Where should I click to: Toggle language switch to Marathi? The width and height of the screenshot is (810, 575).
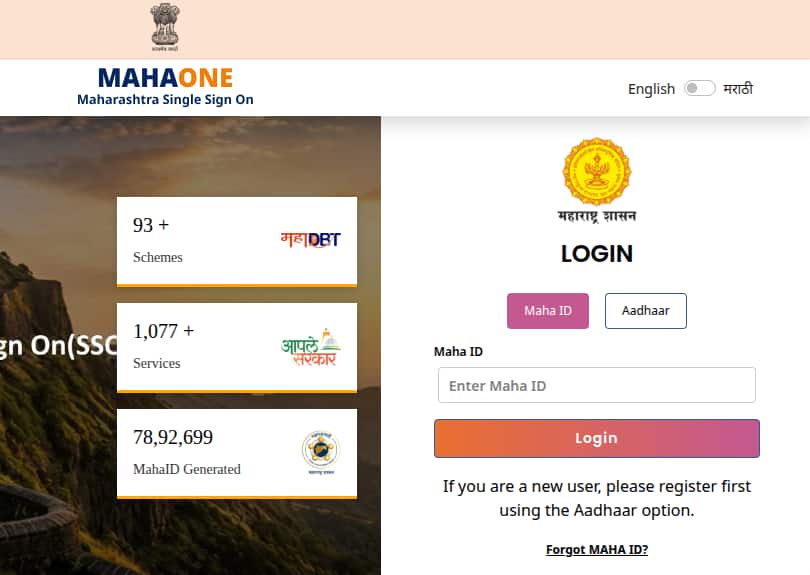coord(699,88)
